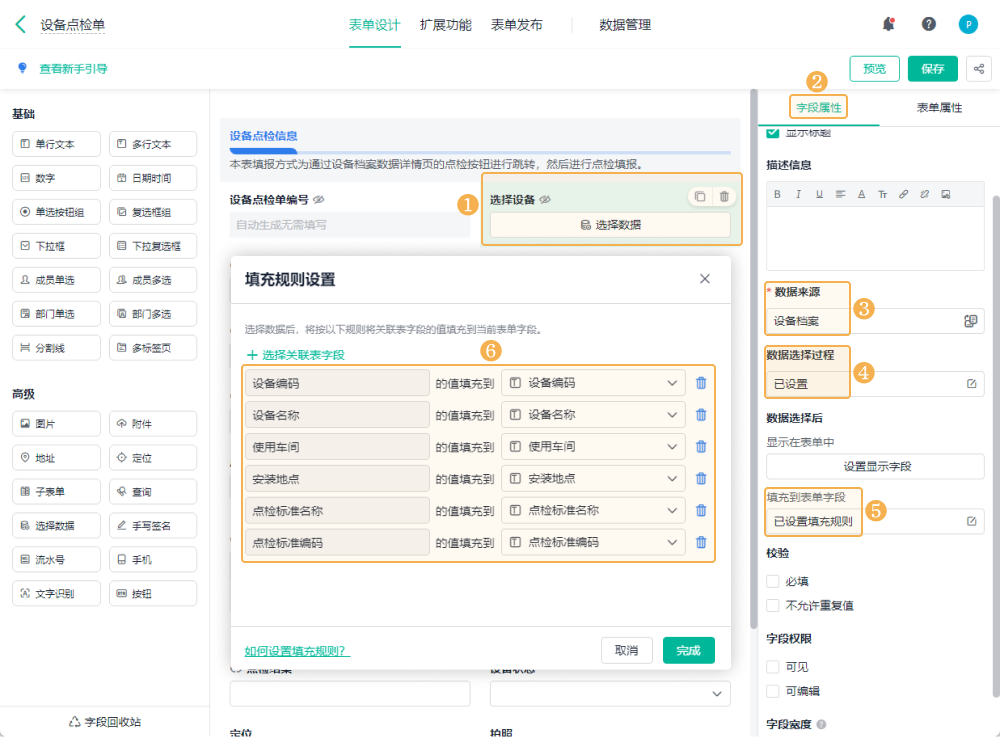This screenshot has width=1000, height=737.
Task: Open the help question mark icon
Action: [929, 25]
